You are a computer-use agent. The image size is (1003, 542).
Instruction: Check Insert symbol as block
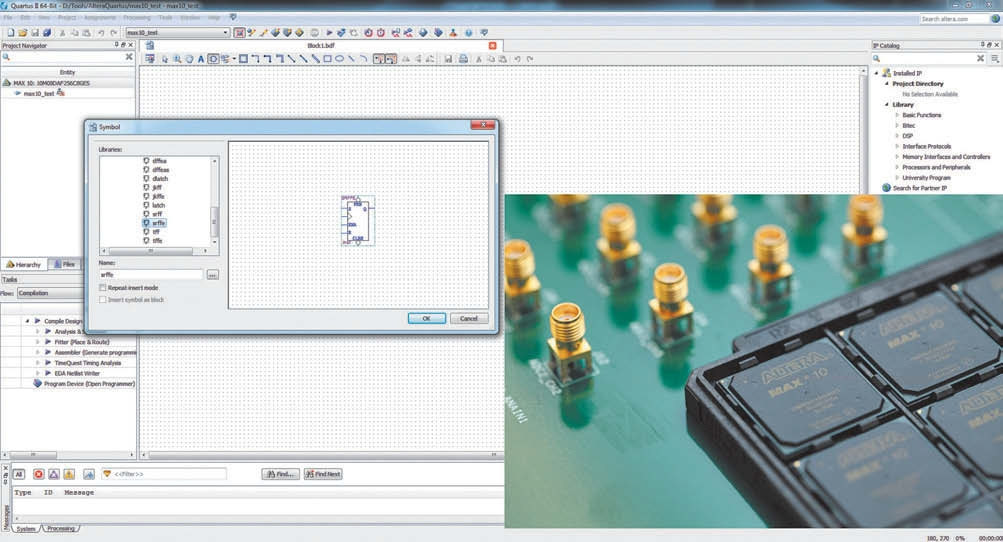click(102, 299)
